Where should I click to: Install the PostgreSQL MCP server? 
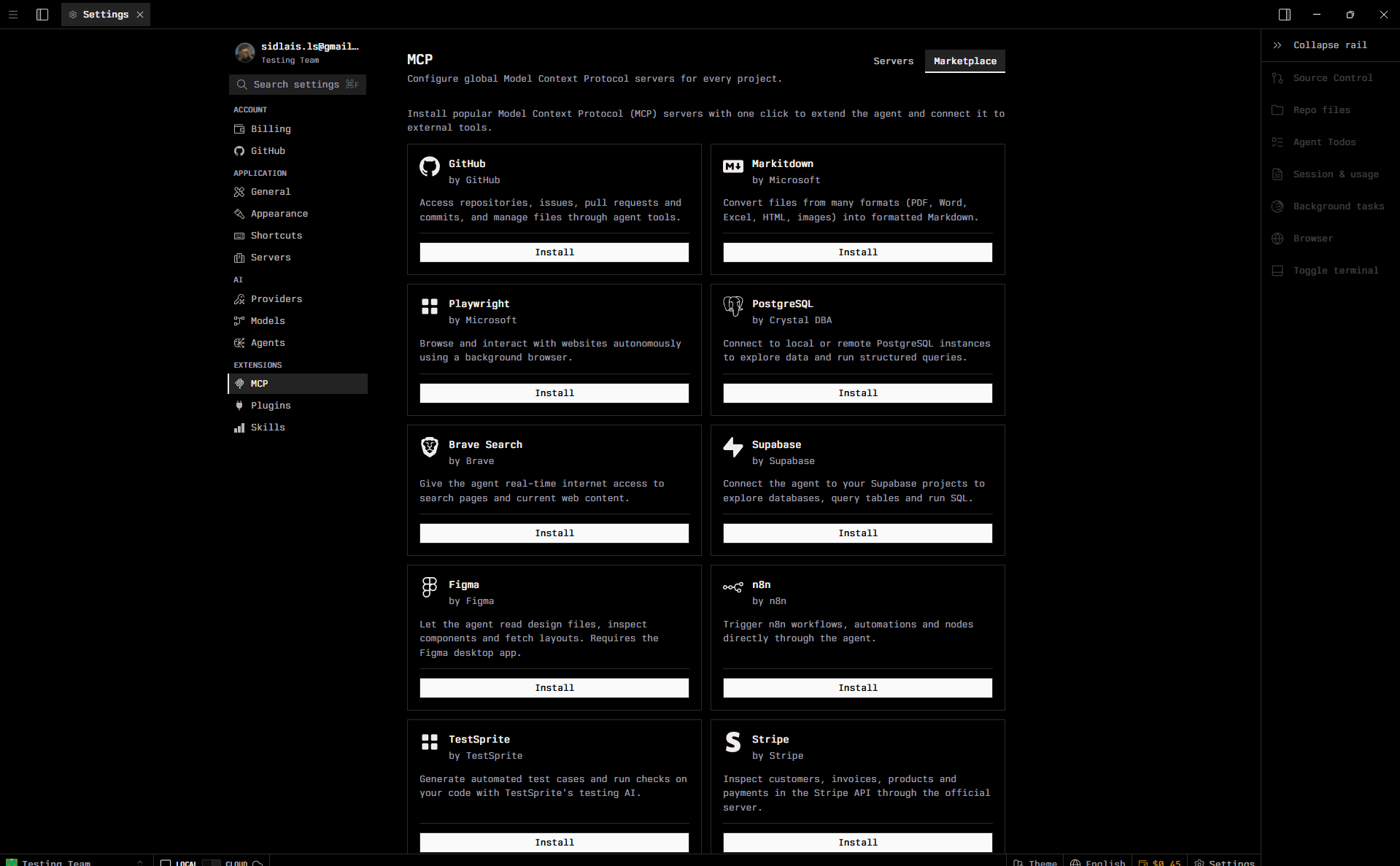coord(858,393)
